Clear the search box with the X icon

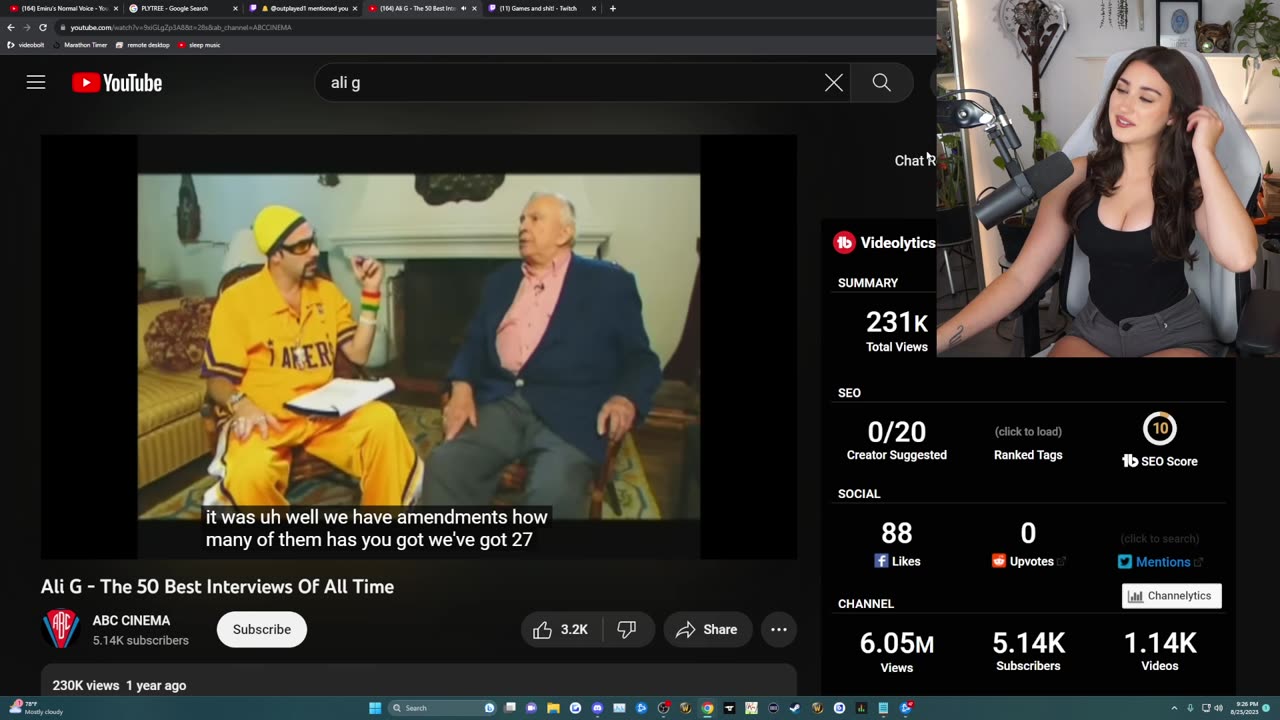(833, 83)
